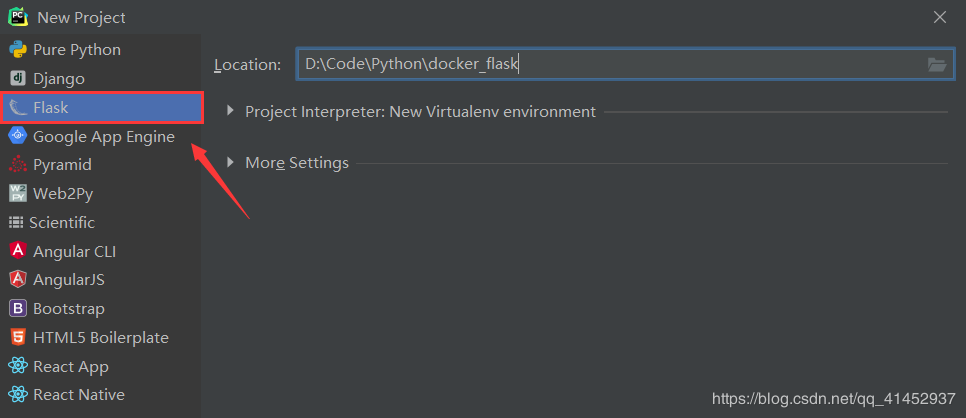Click the Location path text field
This screenshot has width=966, height=418.
(610, 65)
